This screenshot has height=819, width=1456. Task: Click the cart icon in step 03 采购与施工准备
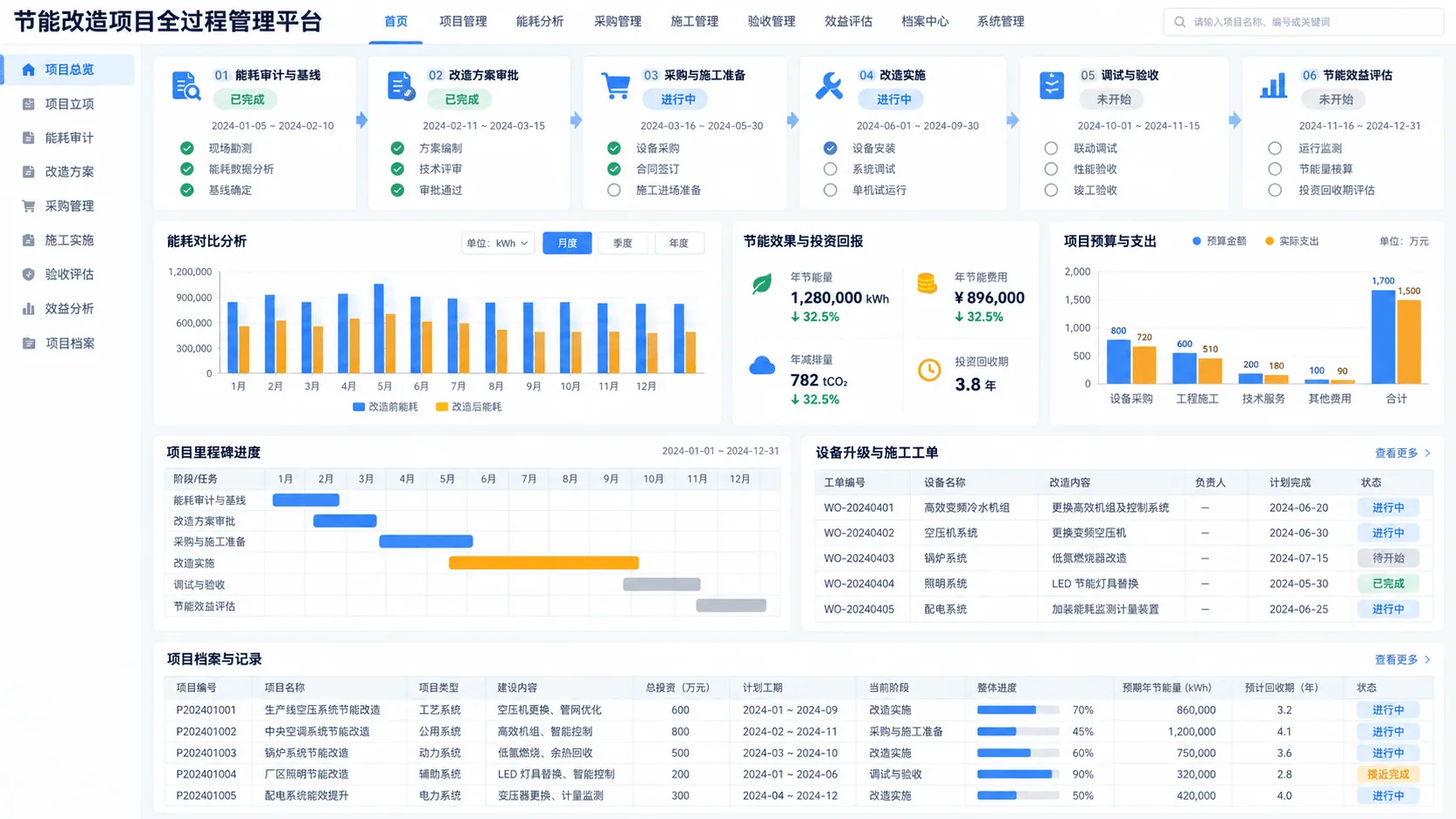coord(616,86)
